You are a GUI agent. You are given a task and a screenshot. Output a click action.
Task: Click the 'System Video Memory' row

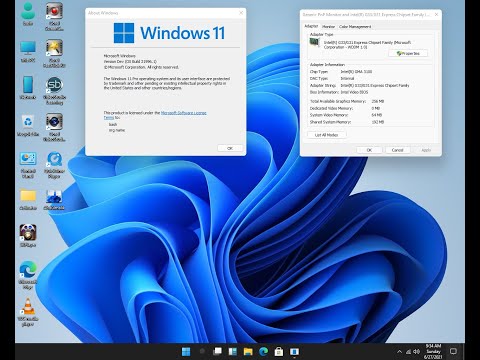(346, 115)
